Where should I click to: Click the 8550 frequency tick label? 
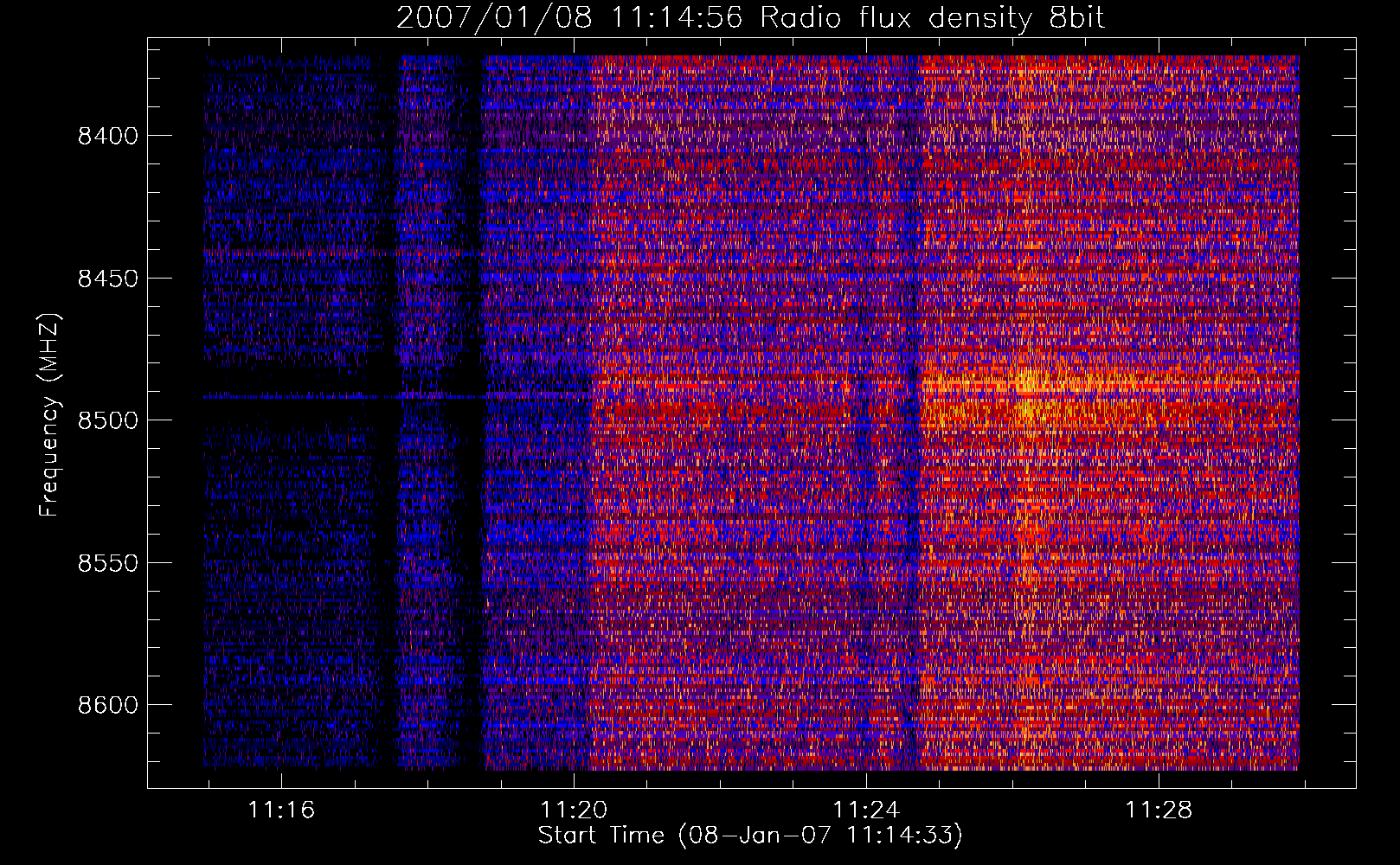pyautogui.click(x=108, y=563)
